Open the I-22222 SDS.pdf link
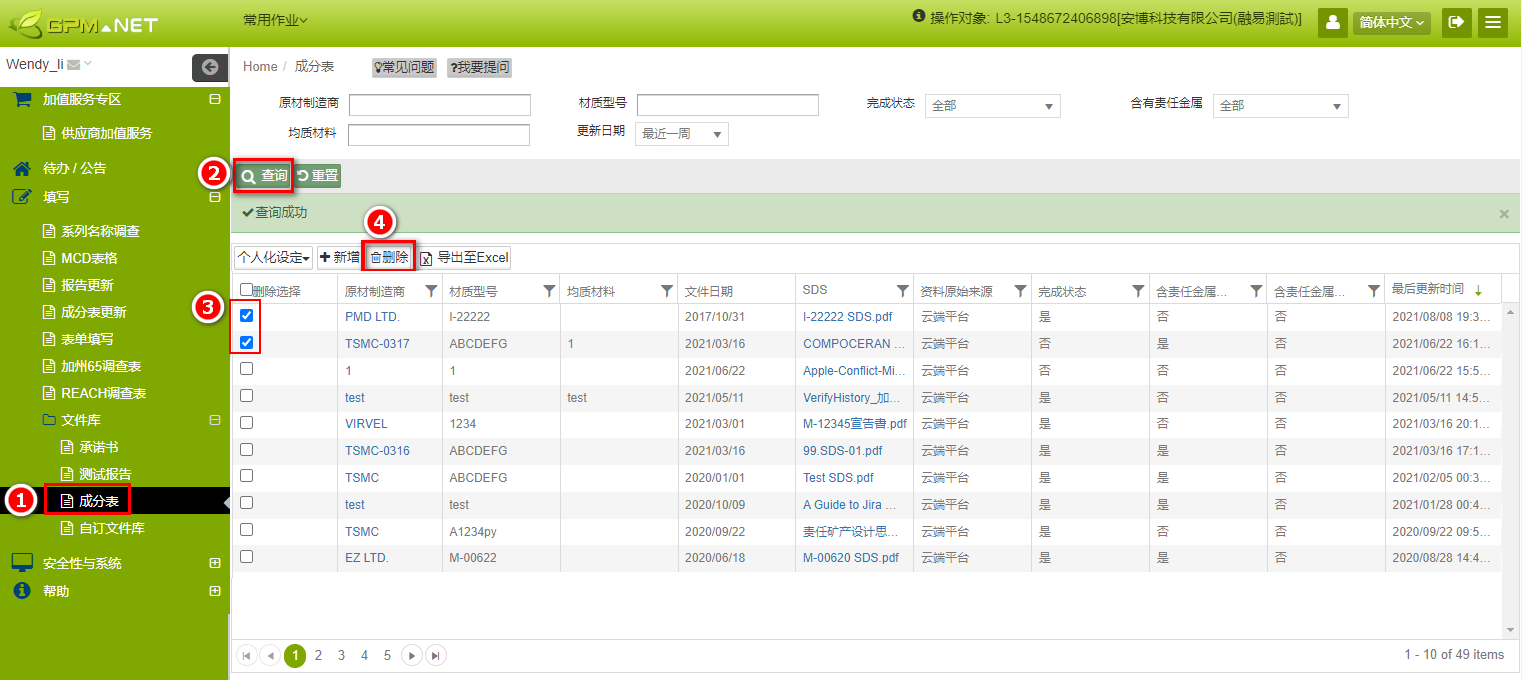Viewport: 1522px width, 680px height. click(x=850, y=316)
